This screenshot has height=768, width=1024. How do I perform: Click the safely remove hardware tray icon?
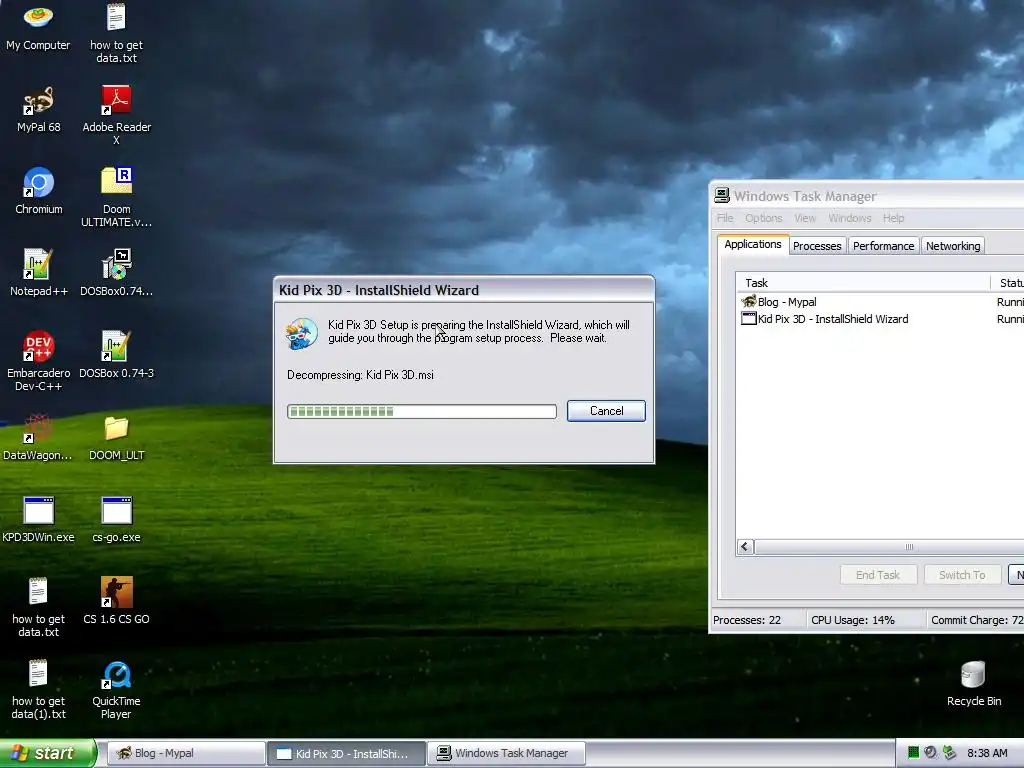[949, 752]
